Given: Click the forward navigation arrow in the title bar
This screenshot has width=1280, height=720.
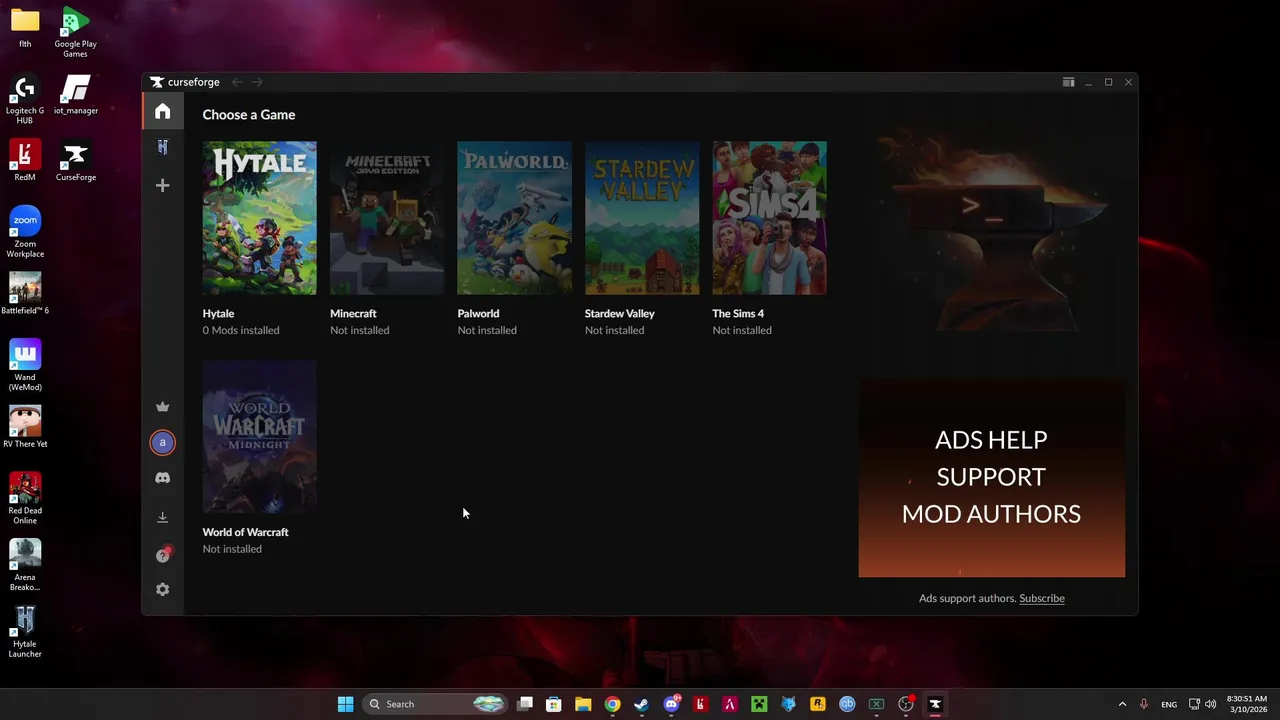Looking at the screenshot, I should (257, 82).
